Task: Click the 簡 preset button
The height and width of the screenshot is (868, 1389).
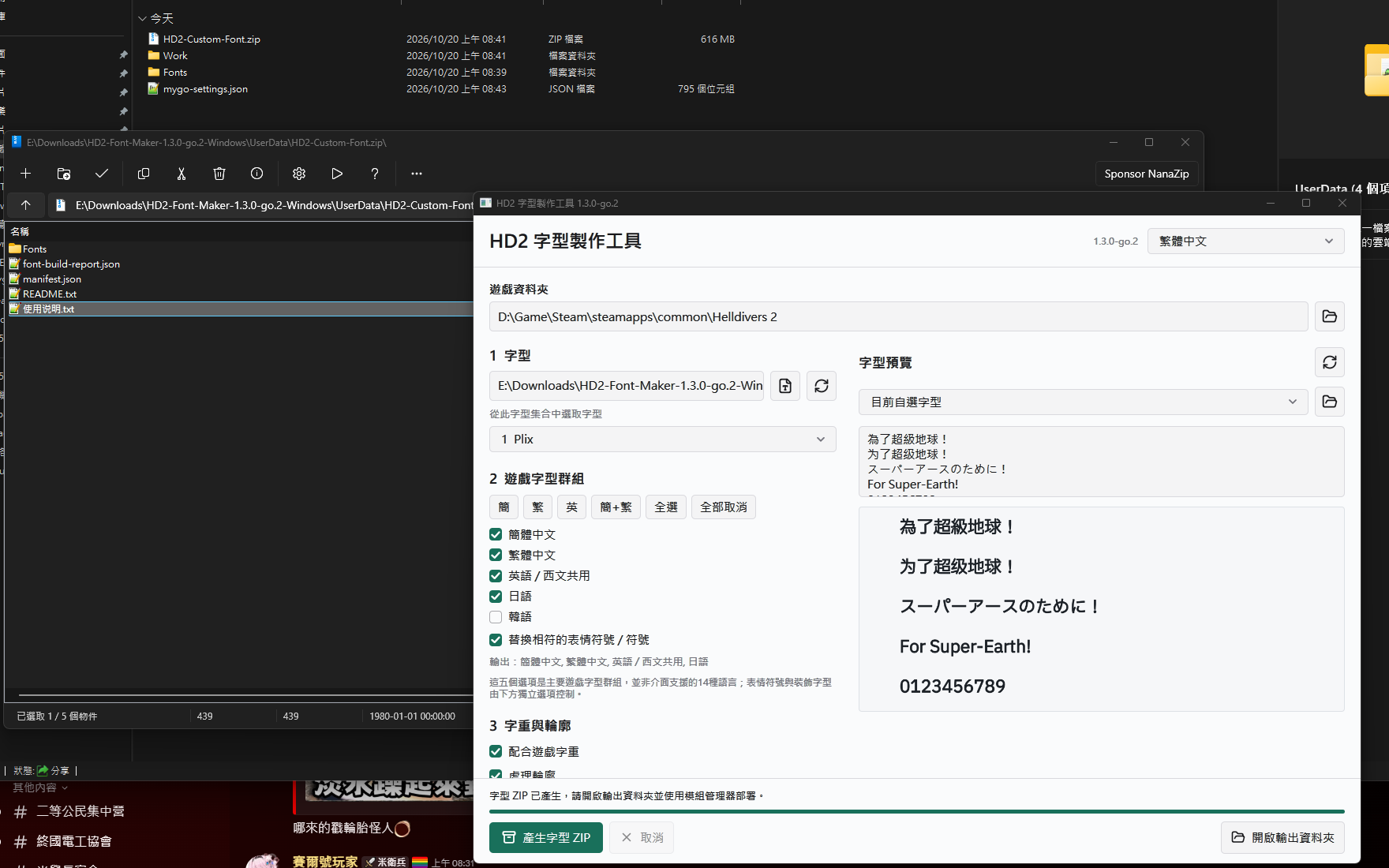Action: click(x=504, y=507)
